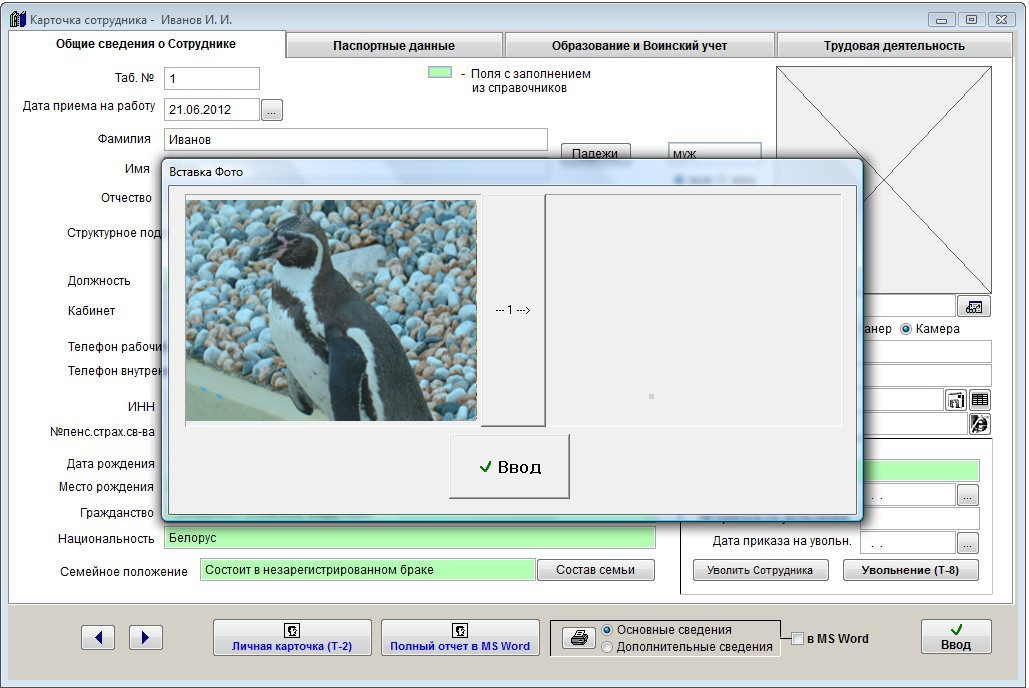
Task: Go to next employee with right arrow
Action: tap(145, 637)
